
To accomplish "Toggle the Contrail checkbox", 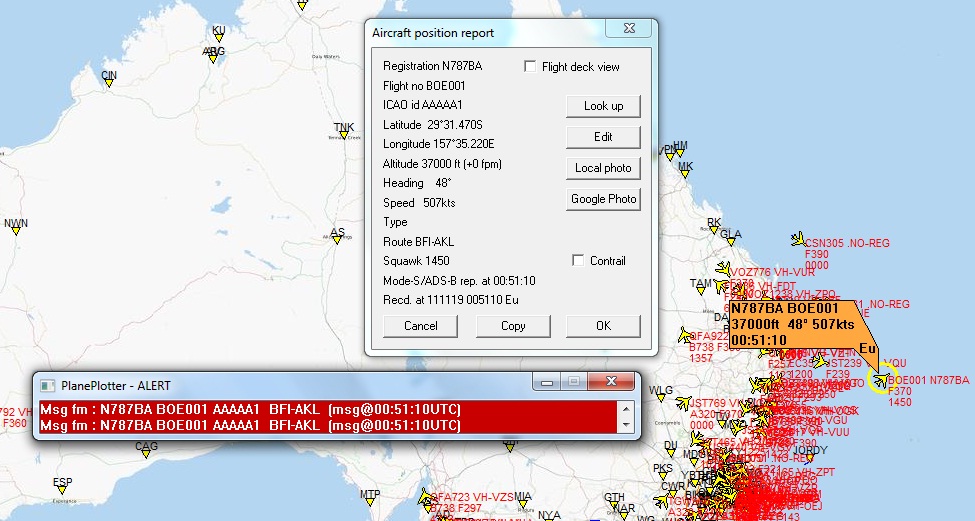I will click(578, 260).
